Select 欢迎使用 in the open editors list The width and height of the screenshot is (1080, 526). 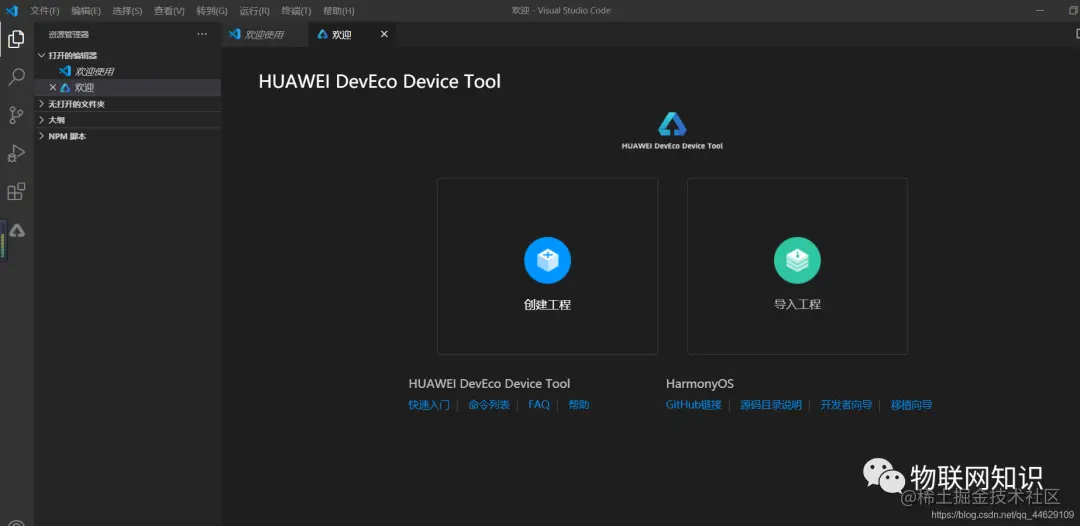click(x=127, y=71)
